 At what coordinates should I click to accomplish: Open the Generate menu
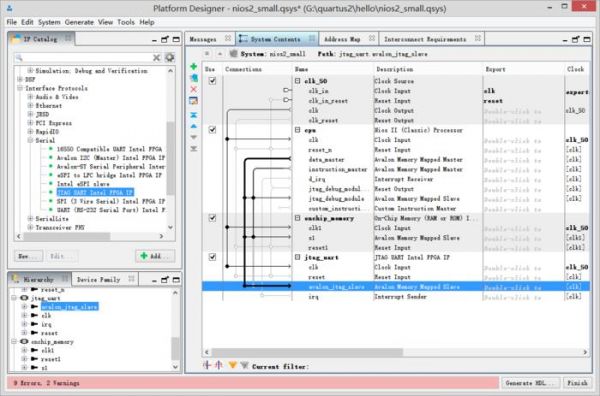(x=79, y=22)
